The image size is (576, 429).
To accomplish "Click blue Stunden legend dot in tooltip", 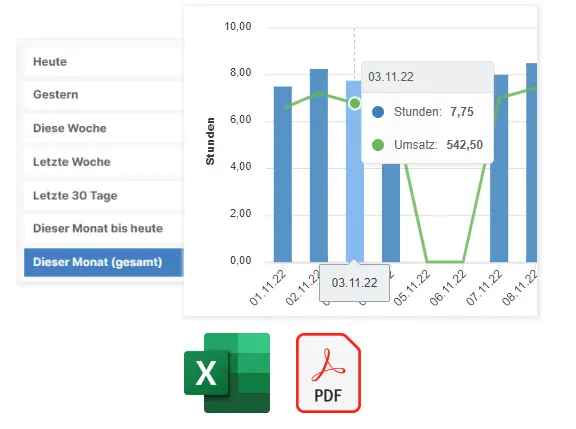I will 378,112.
